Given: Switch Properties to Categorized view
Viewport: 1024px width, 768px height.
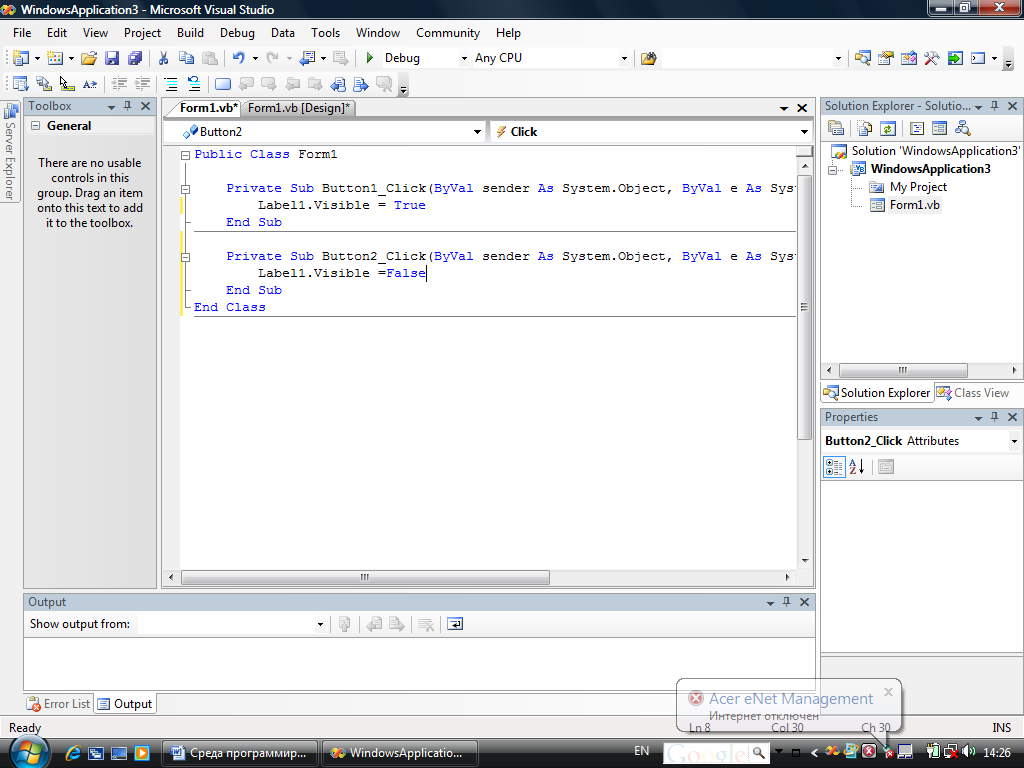Looking at the screenshot, I should coord(834,467).
